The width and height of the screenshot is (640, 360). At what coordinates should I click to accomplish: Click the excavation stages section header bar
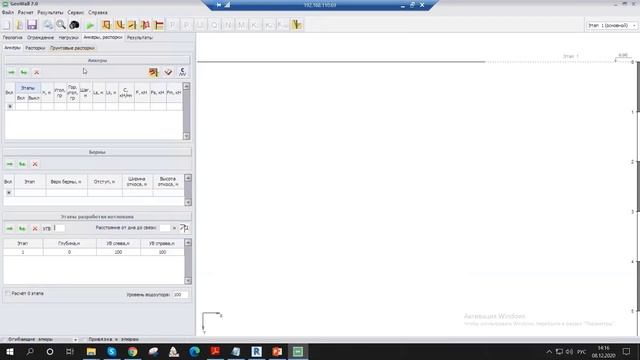(x=97, y=217)
